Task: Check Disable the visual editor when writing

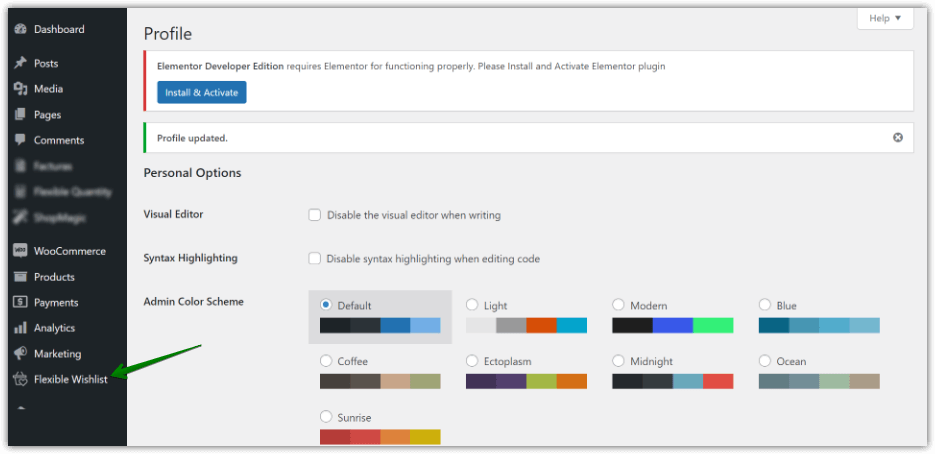Action: 315,215
